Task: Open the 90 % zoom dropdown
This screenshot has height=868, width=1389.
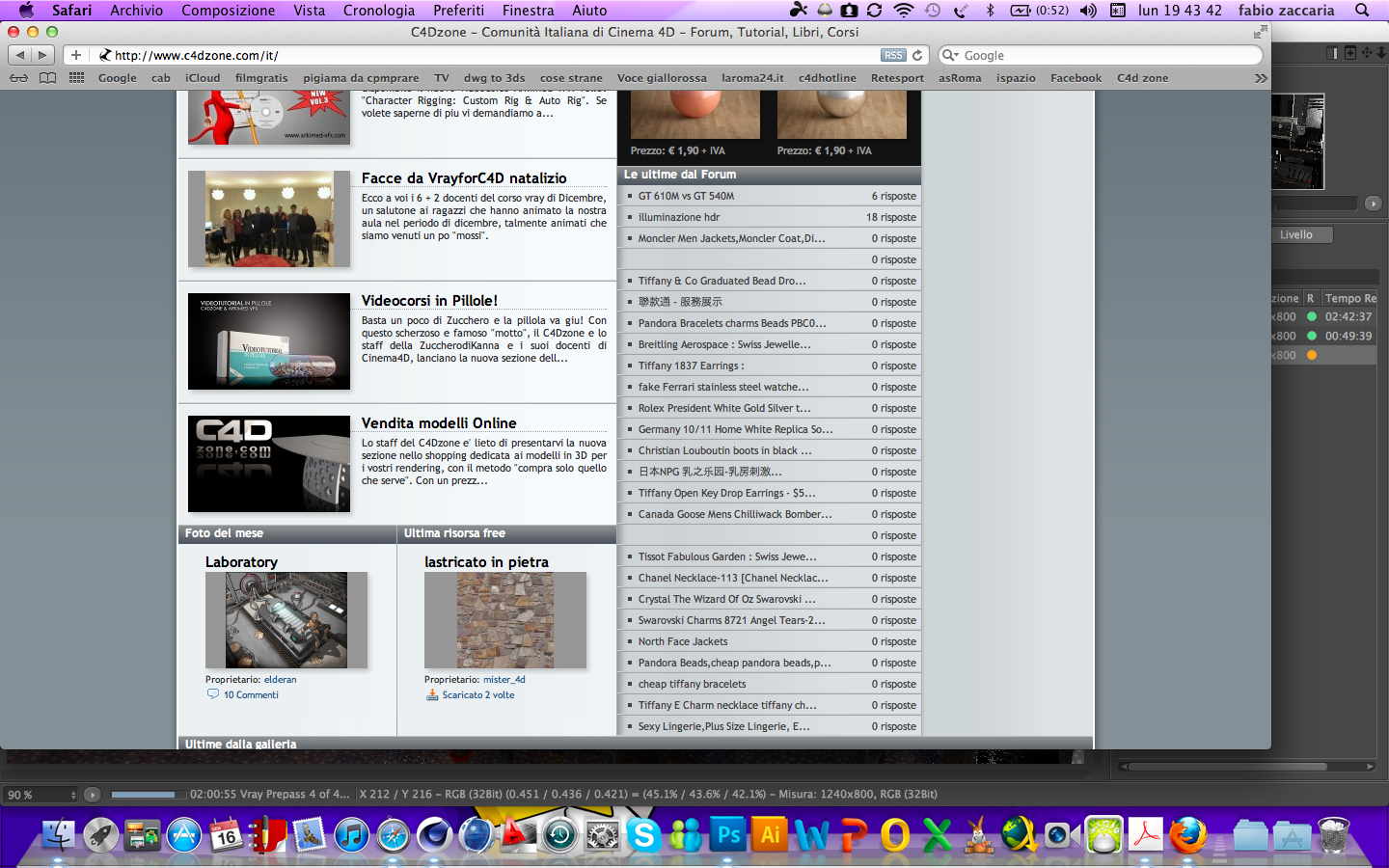Action: pyautogui.click(x=41, y=795)
